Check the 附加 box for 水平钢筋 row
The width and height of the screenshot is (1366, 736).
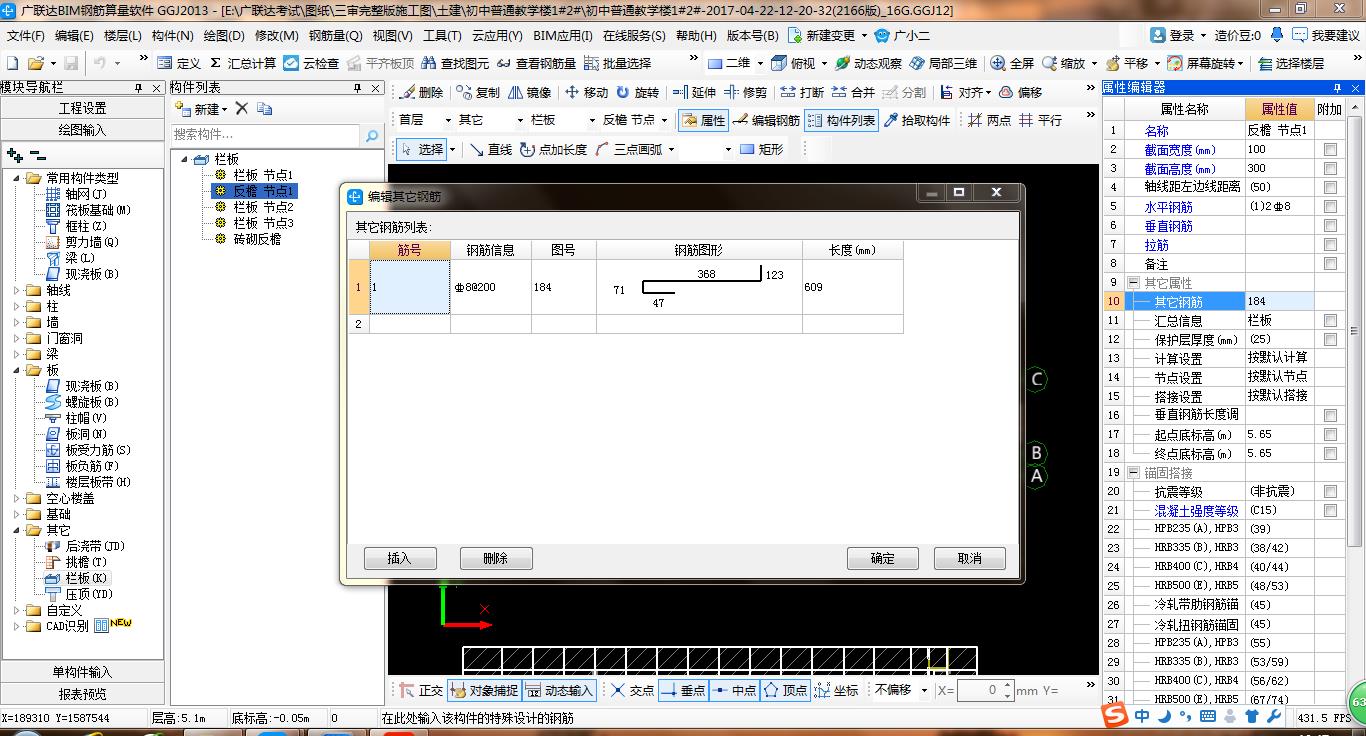coord(1330,207)
